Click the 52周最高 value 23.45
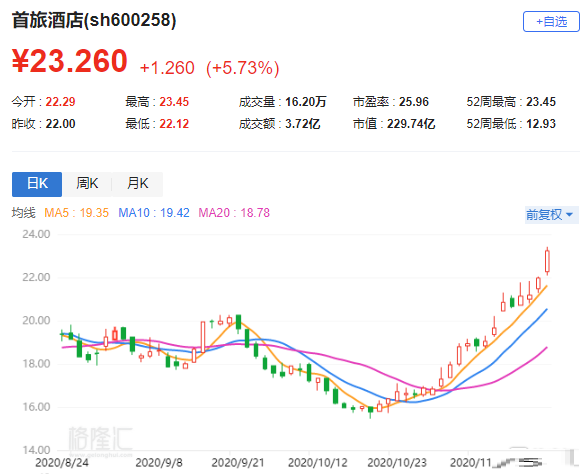 pyautogui.click(x=541, y=102)
